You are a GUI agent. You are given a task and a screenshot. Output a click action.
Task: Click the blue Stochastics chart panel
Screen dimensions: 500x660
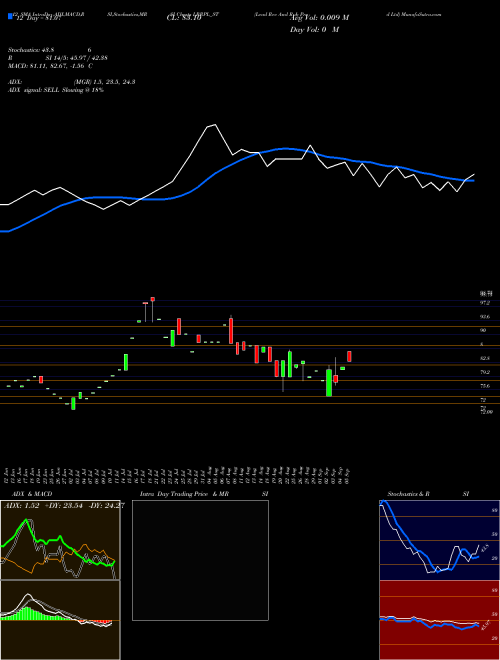[x=439, y=540]
